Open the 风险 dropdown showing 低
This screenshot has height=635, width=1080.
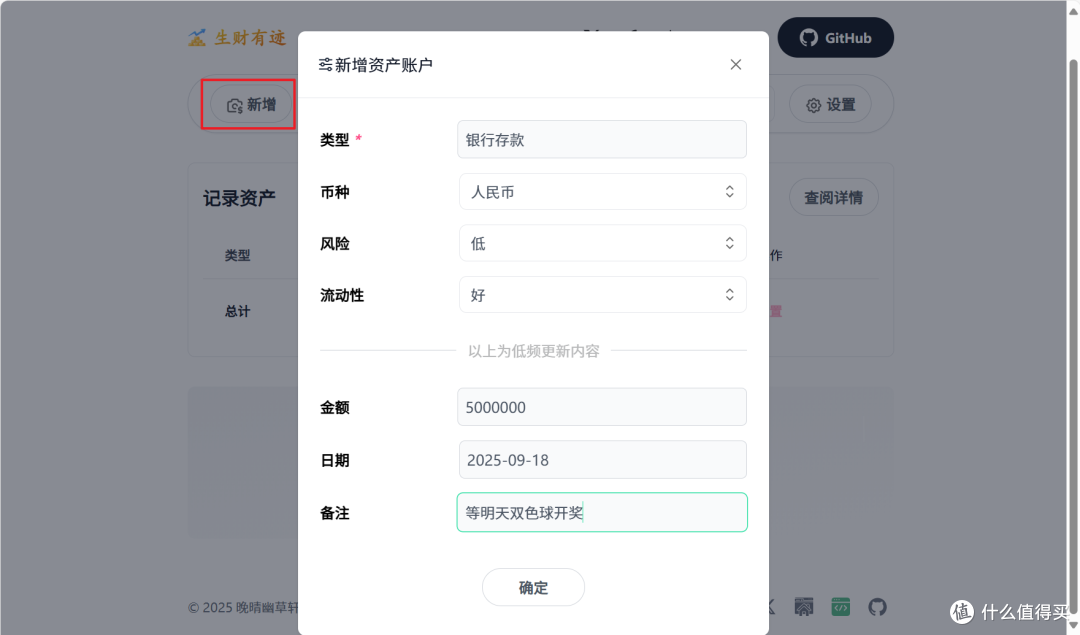(603, 243)
